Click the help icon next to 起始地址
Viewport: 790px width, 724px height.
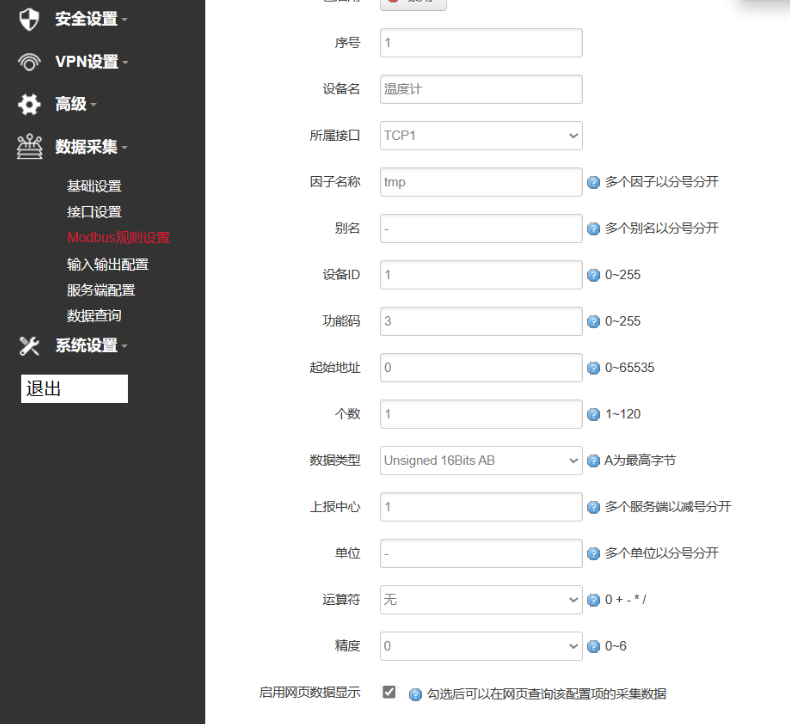(x=593, y=368)
